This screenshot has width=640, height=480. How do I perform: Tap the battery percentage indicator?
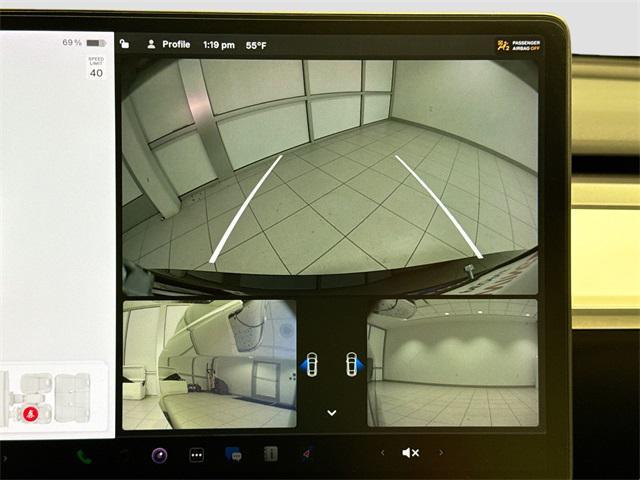pyautogui.click(x=84, y=43)
